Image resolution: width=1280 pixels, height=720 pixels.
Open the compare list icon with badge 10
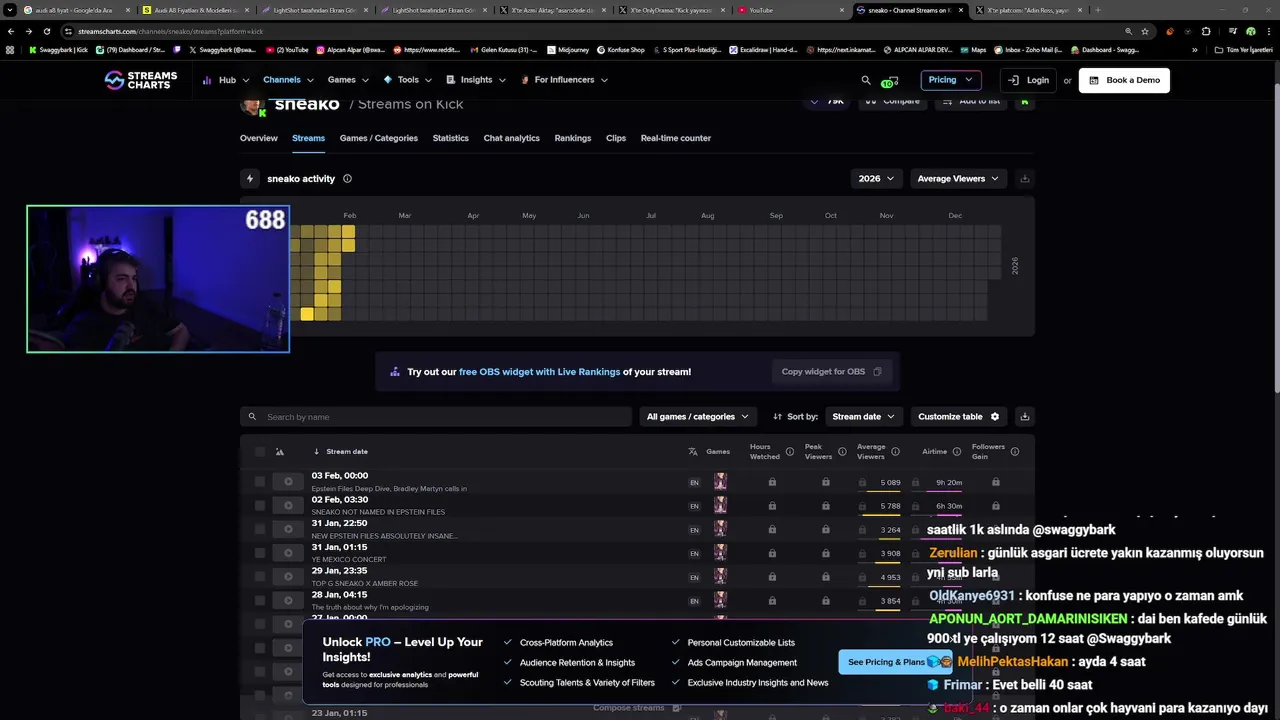pos(889,81)
